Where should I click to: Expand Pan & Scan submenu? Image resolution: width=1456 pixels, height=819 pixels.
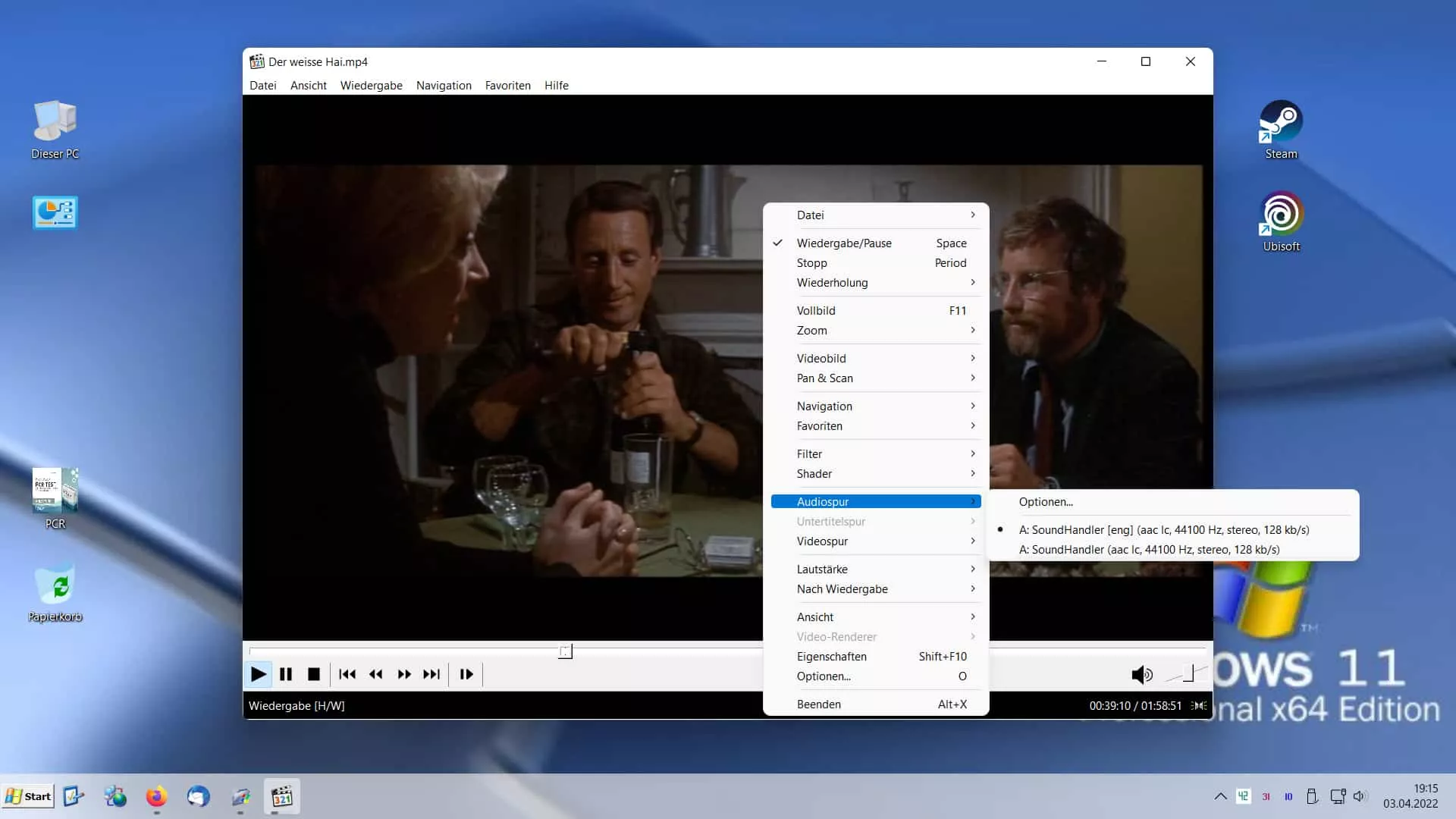point(876,378)
